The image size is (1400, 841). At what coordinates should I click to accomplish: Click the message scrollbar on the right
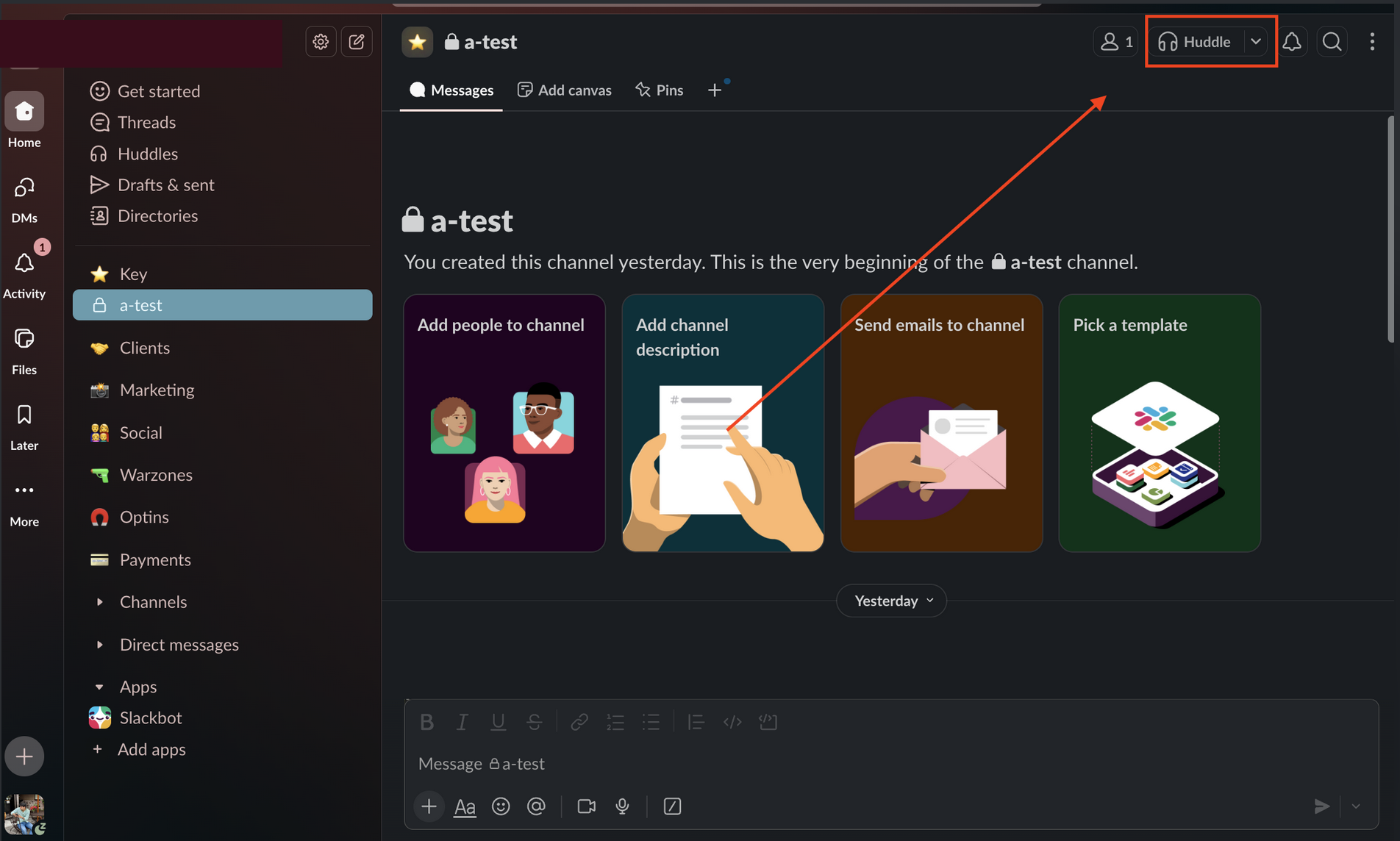[1390, 229]
